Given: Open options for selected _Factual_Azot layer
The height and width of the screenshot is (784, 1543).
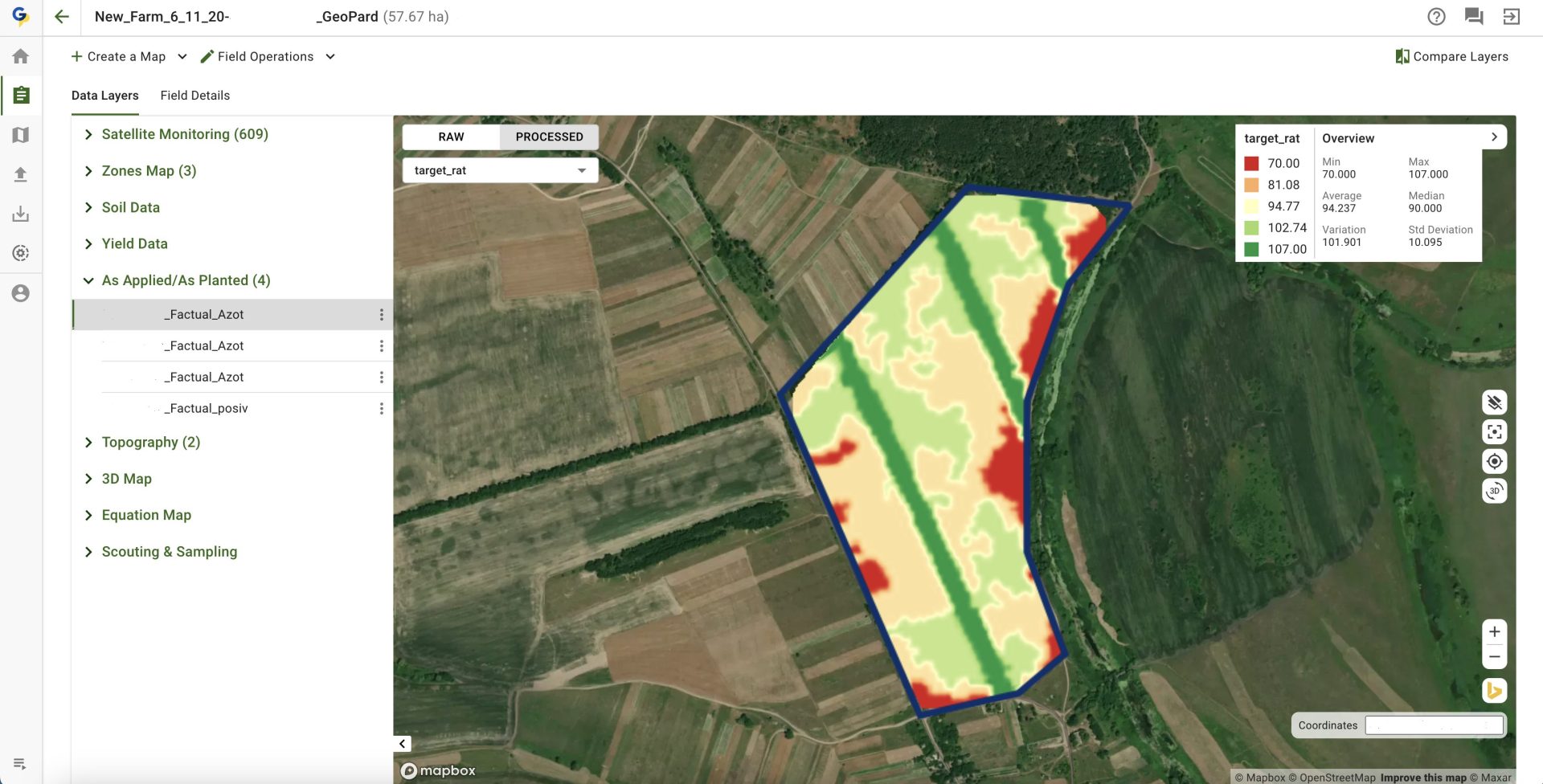Looking at the screenshot, I should (381, 315).
